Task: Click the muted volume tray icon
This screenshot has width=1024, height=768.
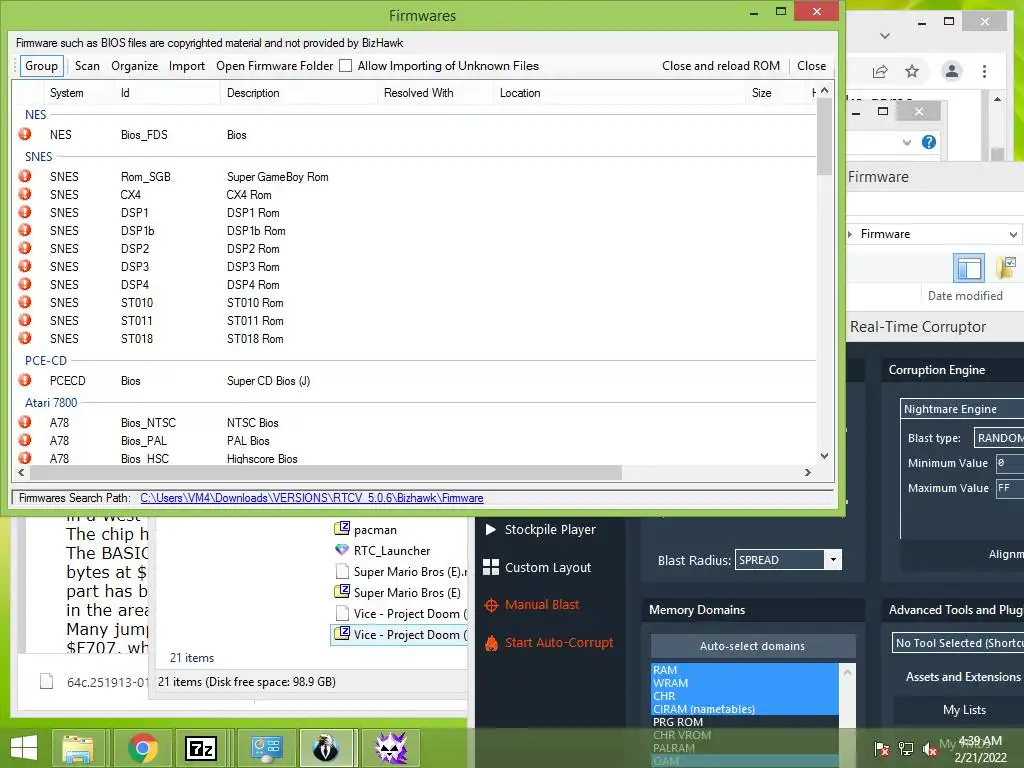Action: [x=930, y=748]
